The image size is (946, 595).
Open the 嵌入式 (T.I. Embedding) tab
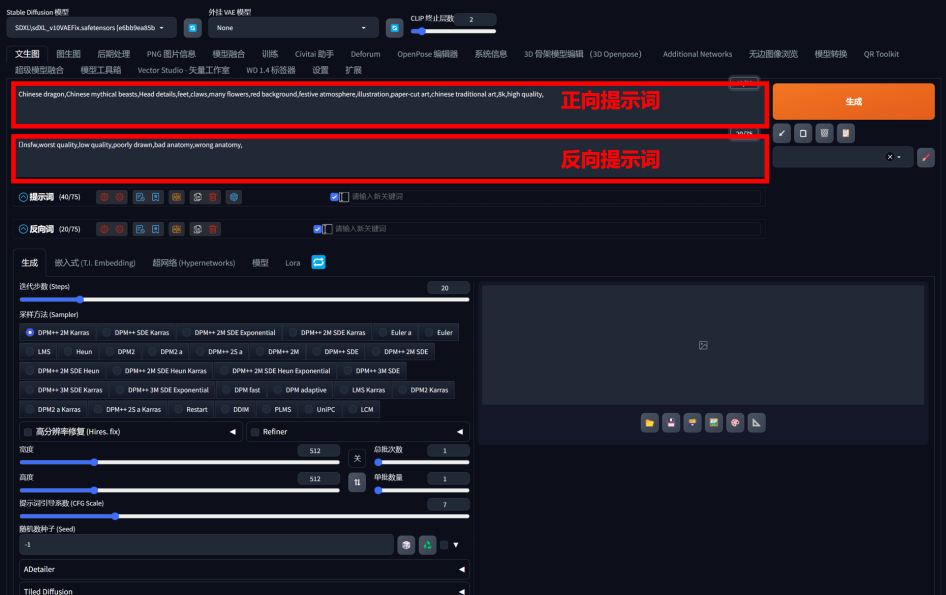95,262
